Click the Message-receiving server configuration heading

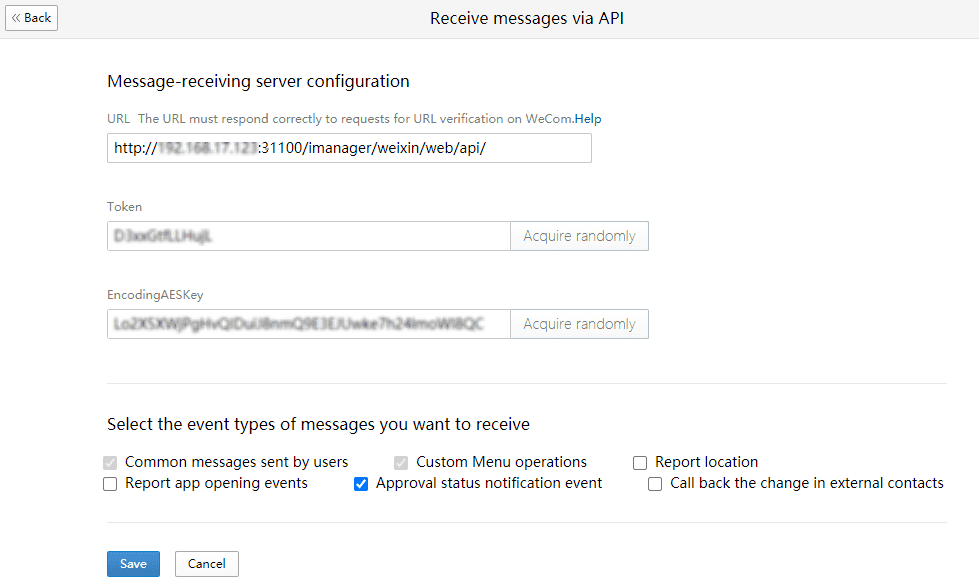258,81
